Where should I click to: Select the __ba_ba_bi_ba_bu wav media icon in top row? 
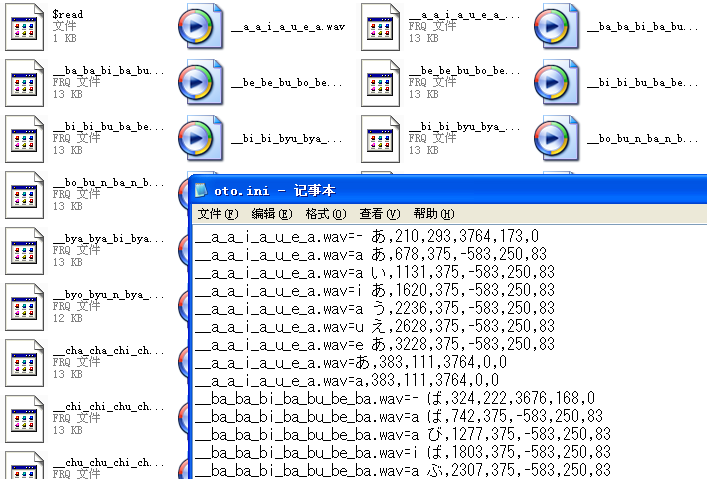pyautogui.click(x=556, y=27)
